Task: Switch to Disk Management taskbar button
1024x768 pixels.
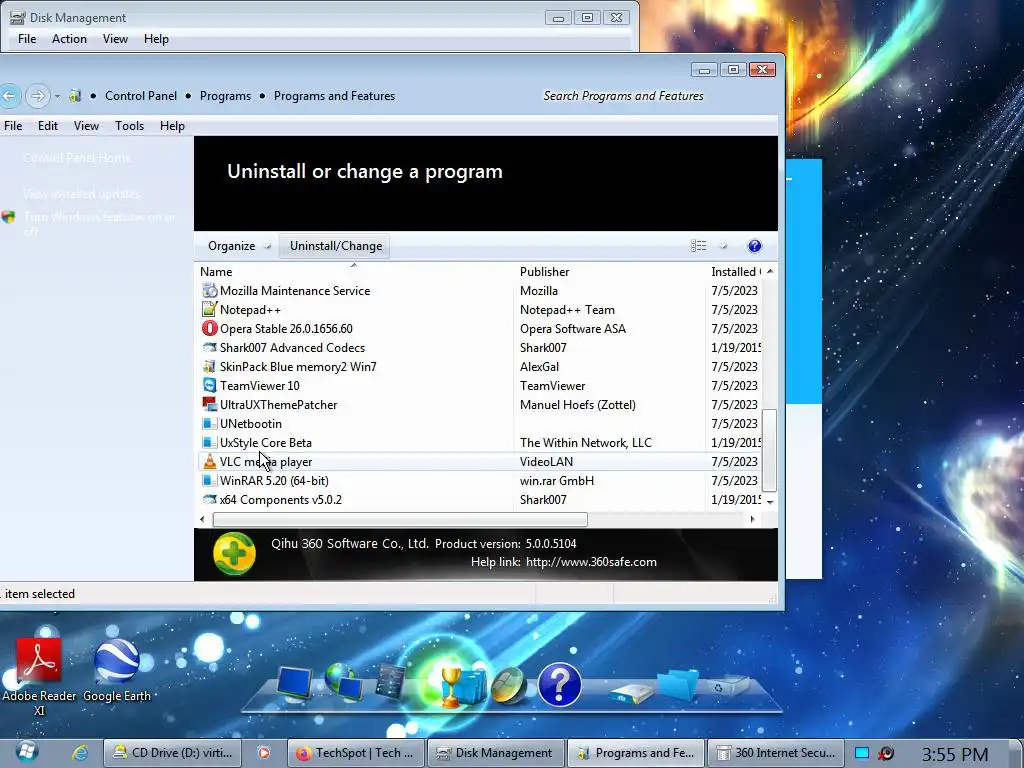Action: point(496,753)
